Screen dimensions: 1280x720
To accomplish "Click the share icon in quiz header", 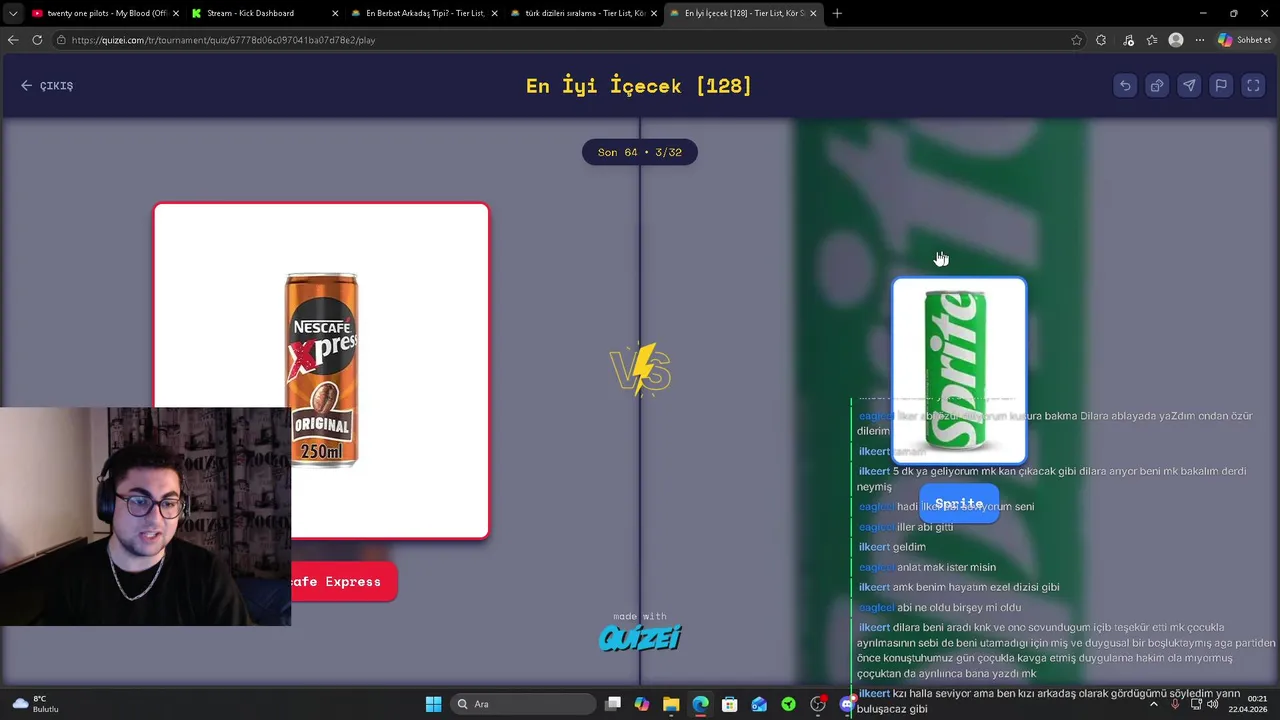I will pos(1157,86).
